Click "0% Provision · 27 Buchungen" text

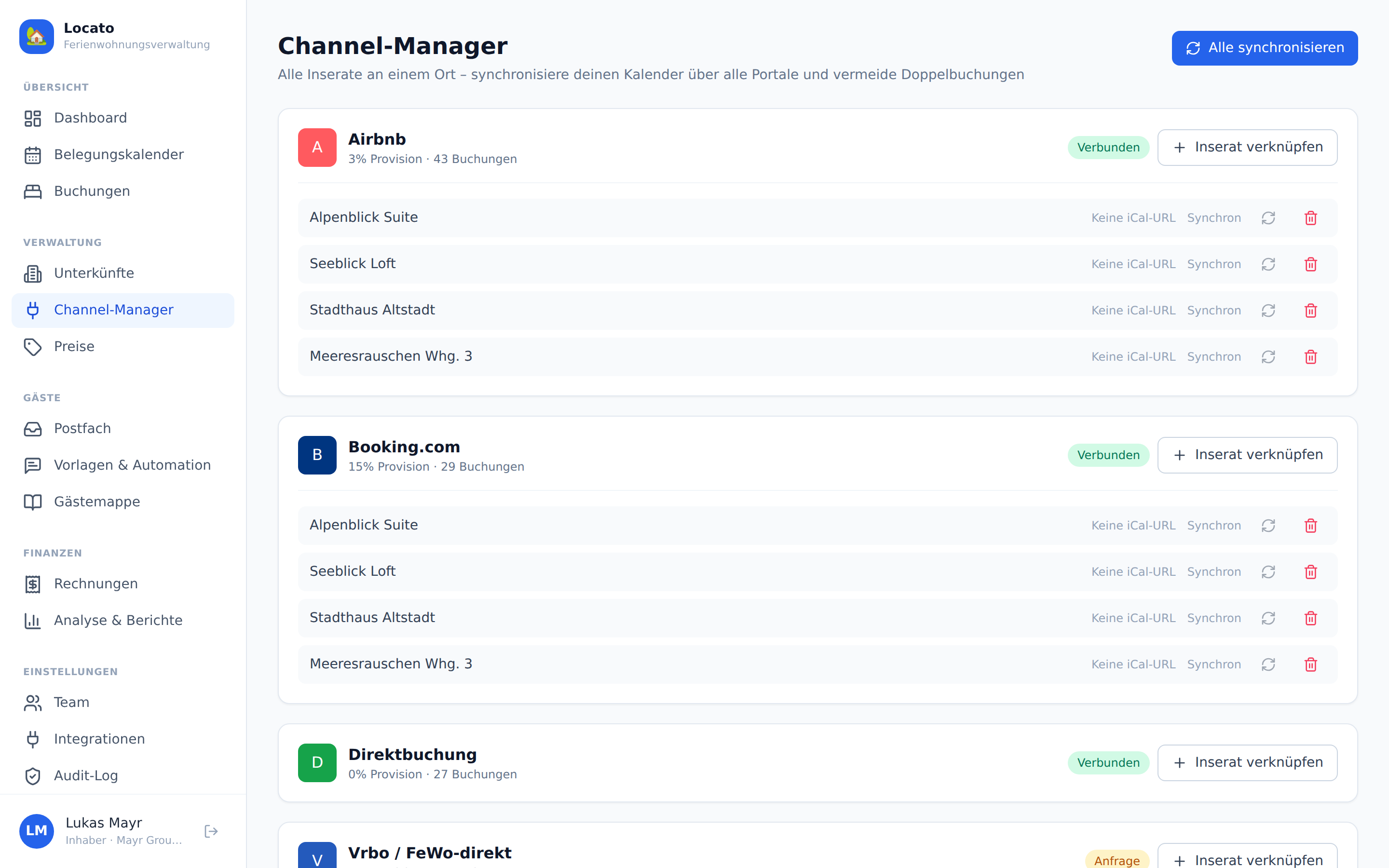point(433,774)
